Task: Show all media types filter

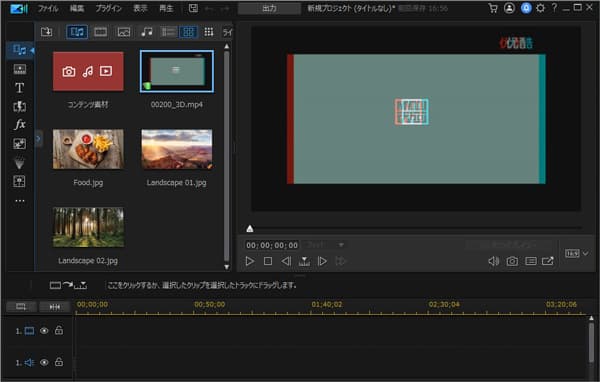Action: 77,32
